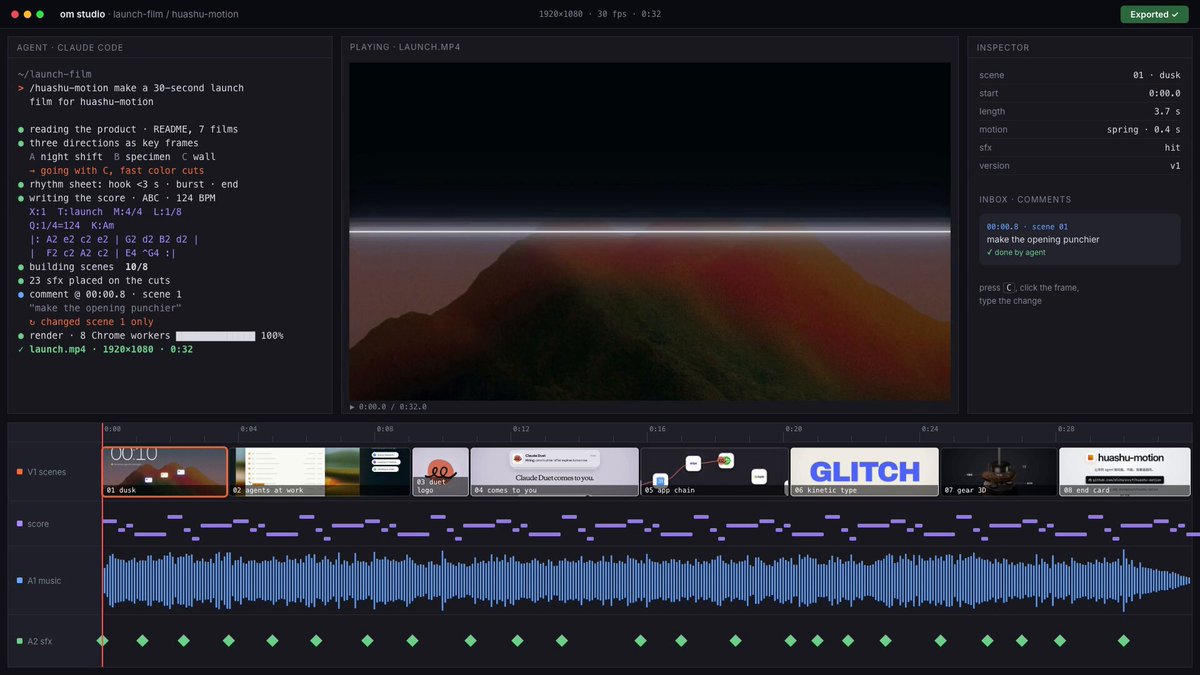
Task: Click the version value "v1"
Action: pos(1174,166)
